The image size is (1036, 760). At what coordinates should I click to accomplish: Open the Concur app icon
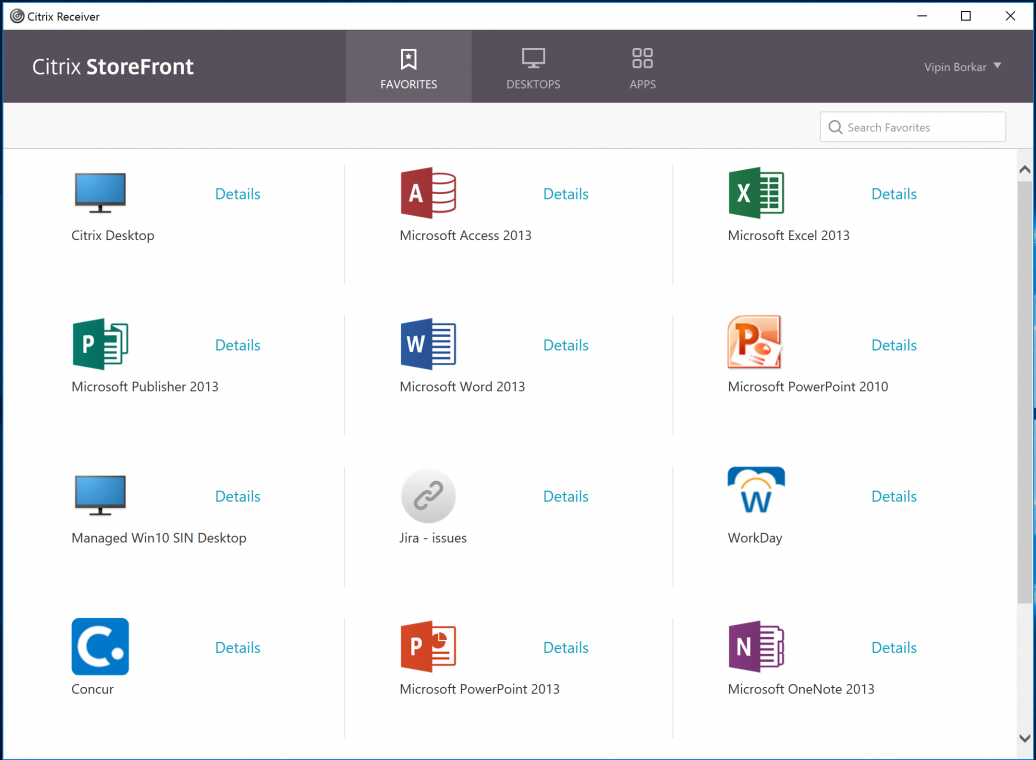100,646
